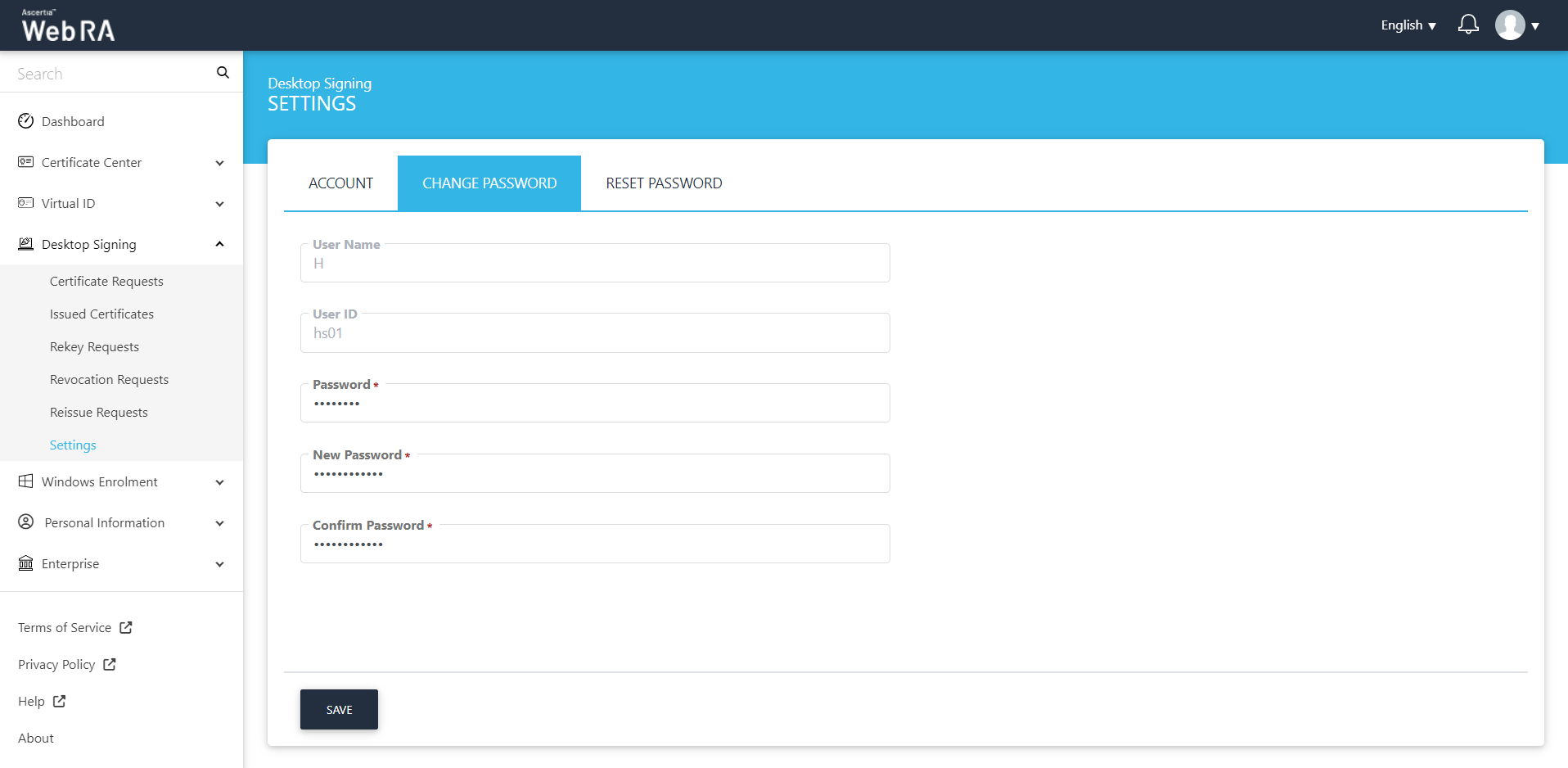This screenshot has height=768, width=1568.
Task: Focus the Confirm Password field
Action: coord(595,545)
